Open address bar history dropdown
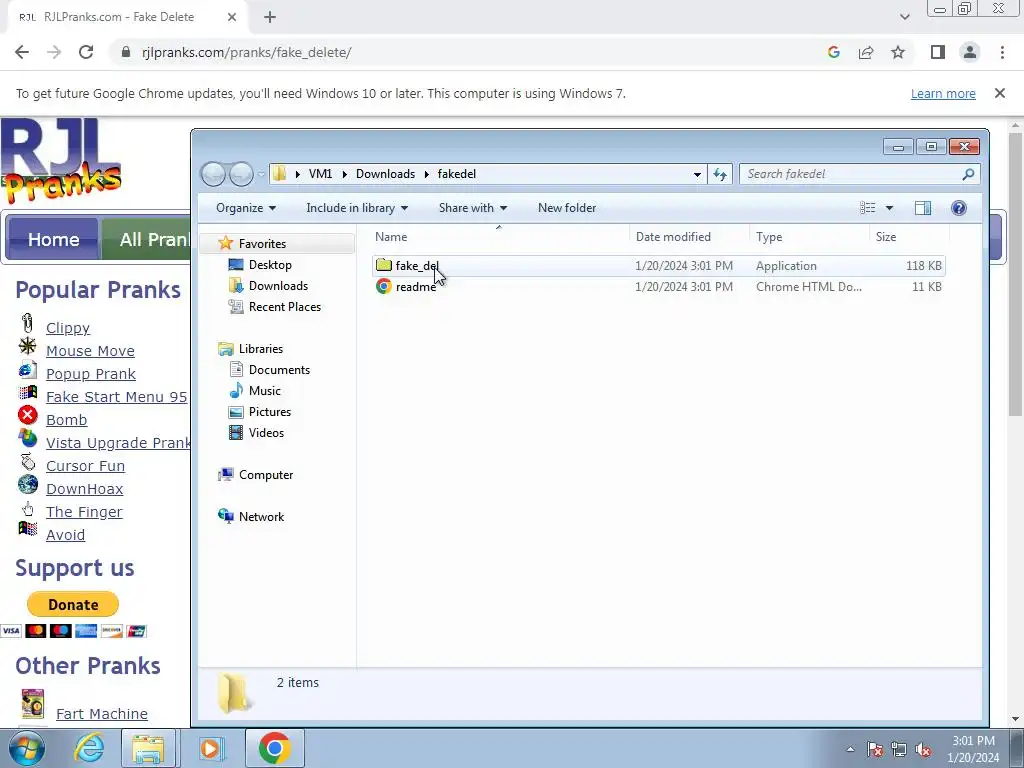The width and height of the screenshot is (1024, 768). pos(697,174)
